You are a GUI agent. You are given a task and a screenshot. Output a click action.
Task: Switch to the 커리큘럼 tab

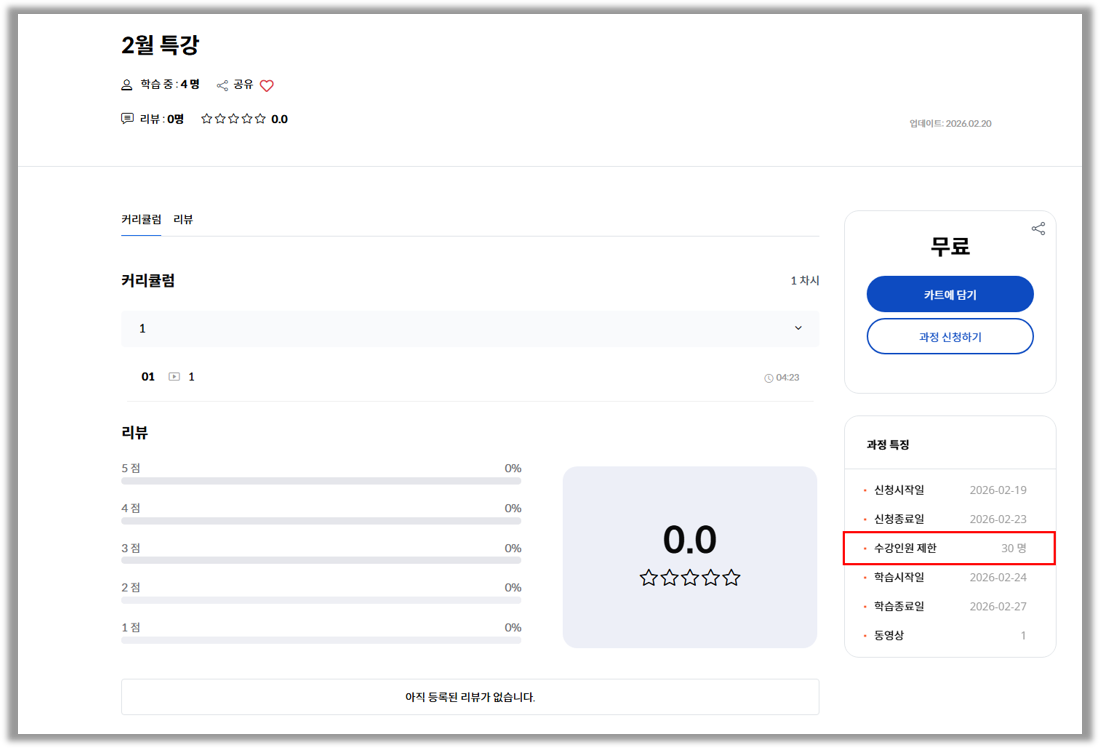(x=141, y=219)
